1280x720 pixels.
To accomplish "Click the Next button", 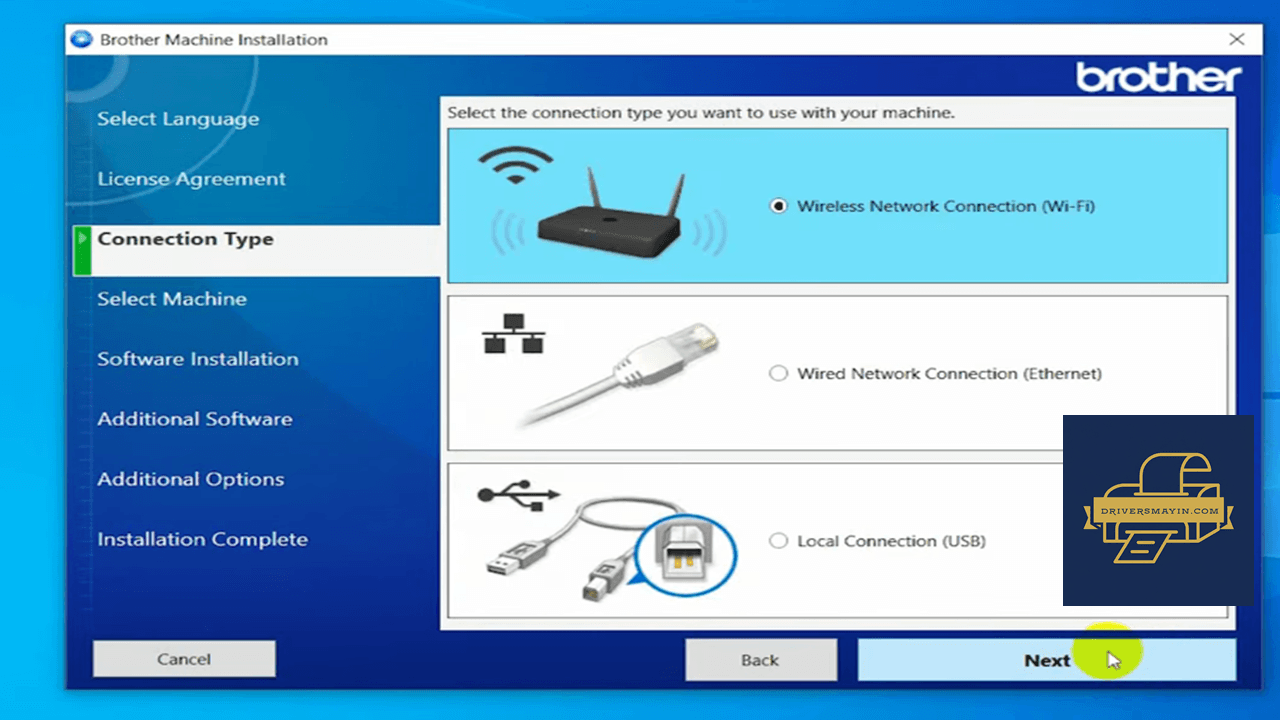I will point(1047,660).
